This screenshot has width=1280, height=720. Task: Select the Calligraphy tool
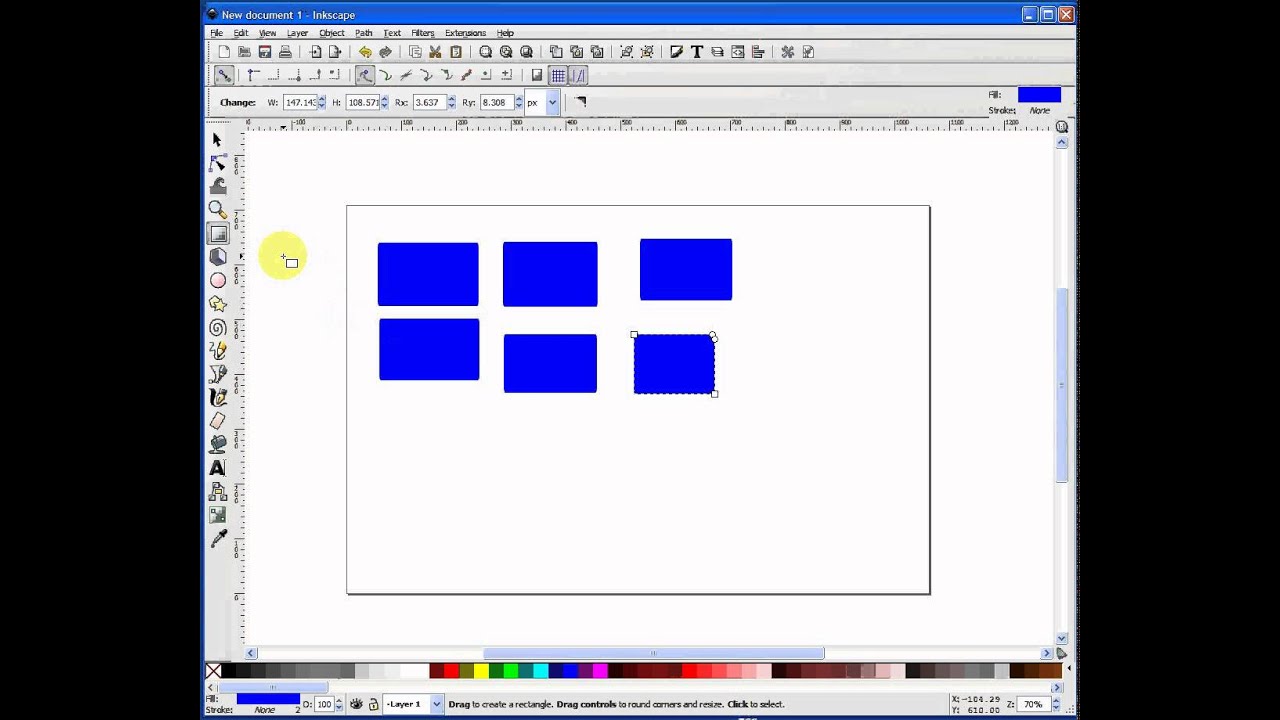[217, 398]
